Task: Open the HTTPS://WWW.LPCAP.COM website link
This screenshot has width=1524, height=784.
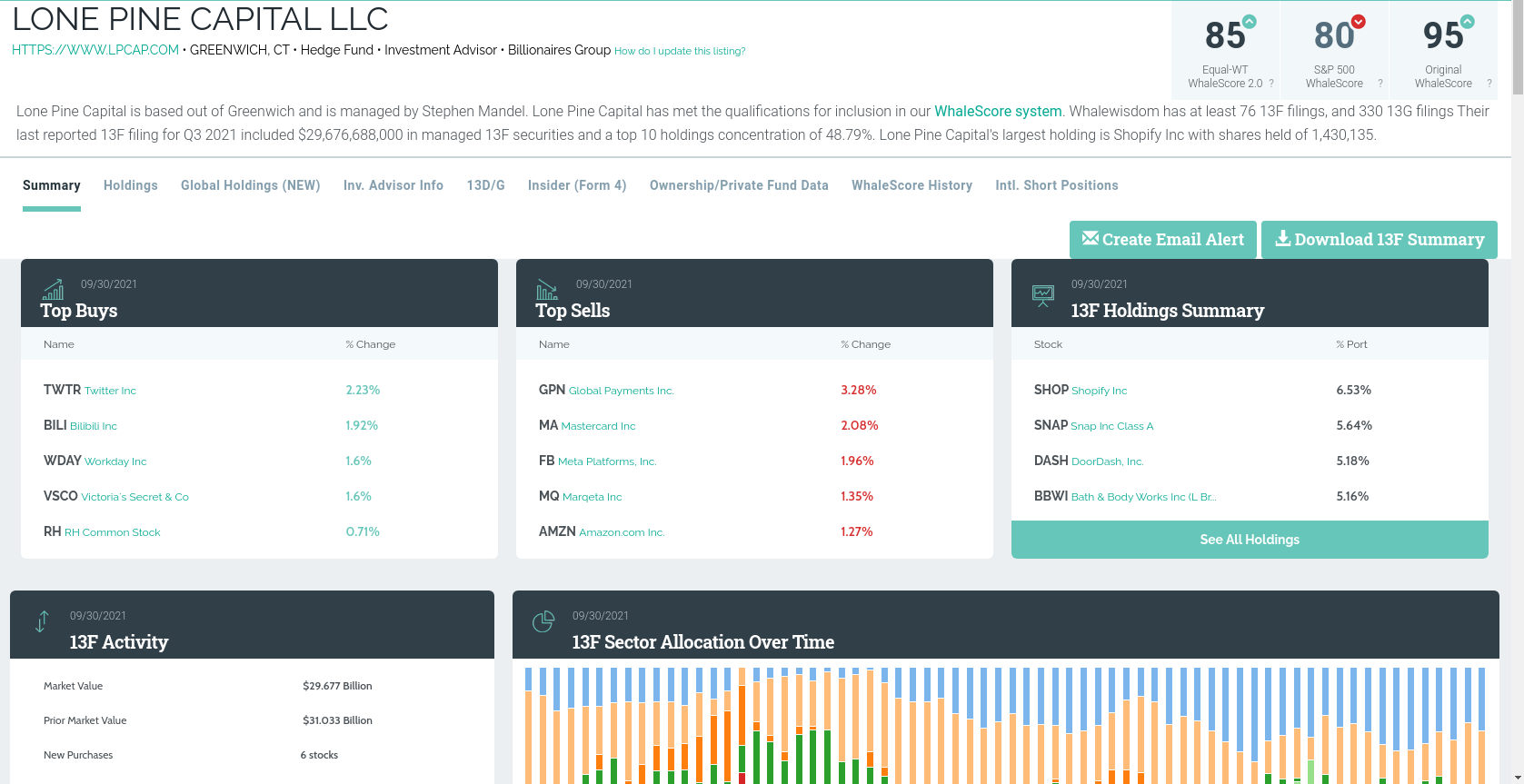Action: click(95, 50)
